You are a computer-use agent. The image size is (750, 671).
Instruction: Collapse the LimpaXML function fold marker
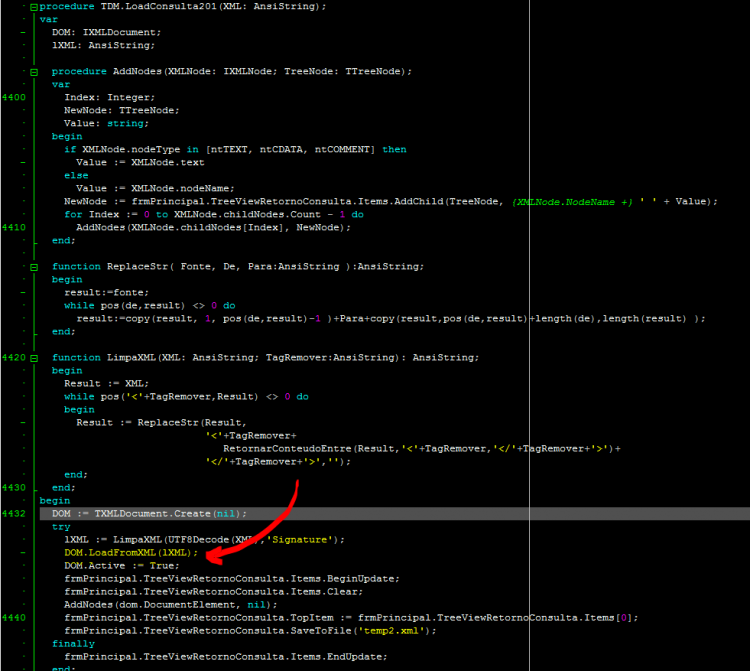(x=34, y=358)
